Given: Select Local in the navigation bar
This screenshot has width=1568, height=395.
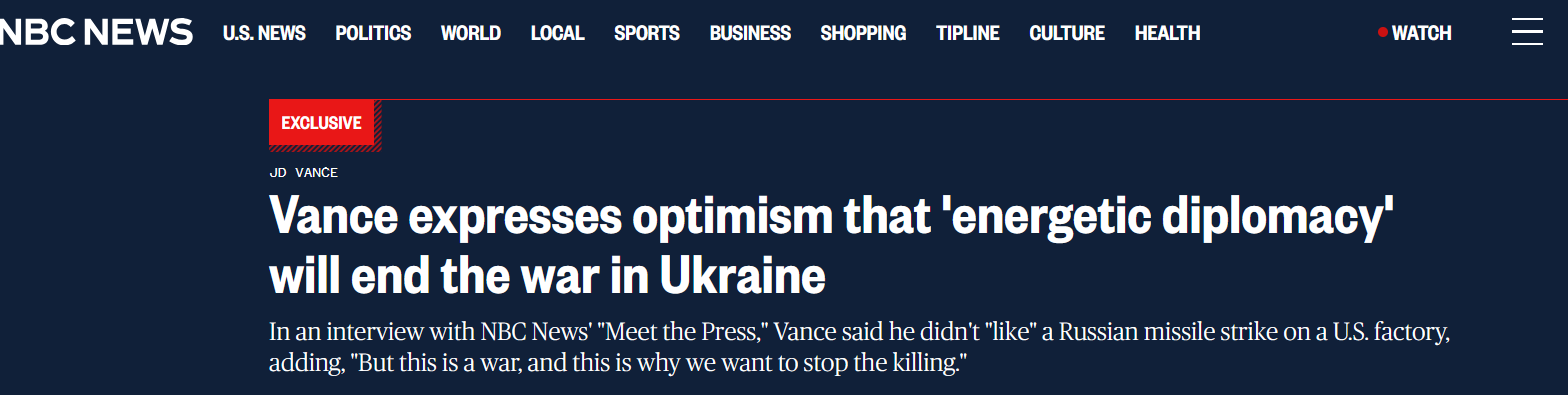Looking at the screenshot, I should point(557,33).
